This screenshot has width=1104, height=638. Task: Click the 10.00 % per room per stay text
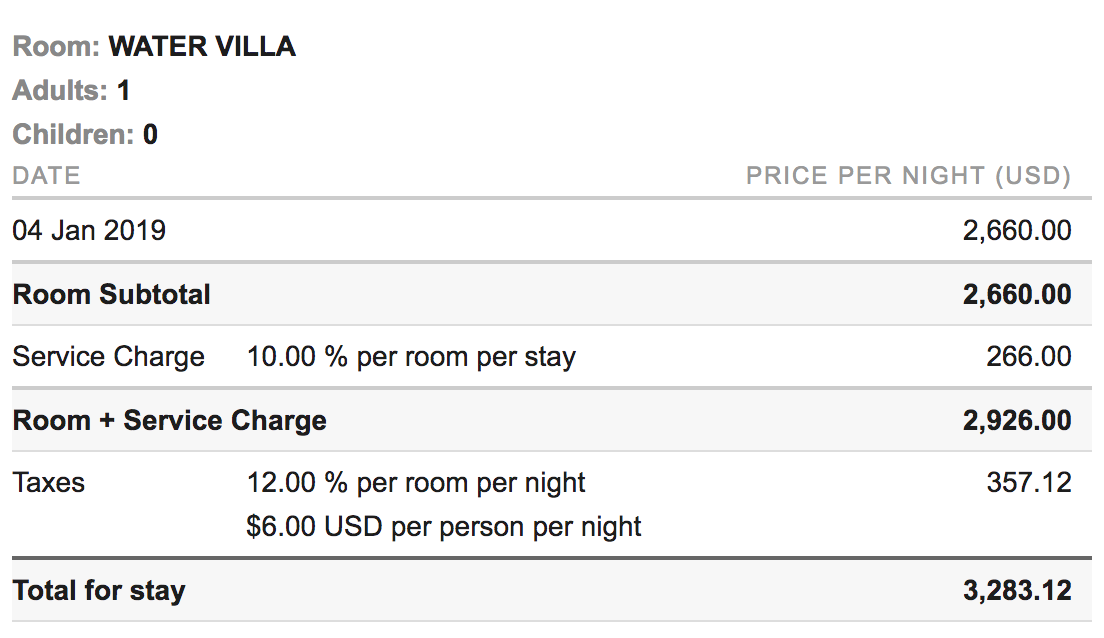pyautogui.click(x=411, y=357)
